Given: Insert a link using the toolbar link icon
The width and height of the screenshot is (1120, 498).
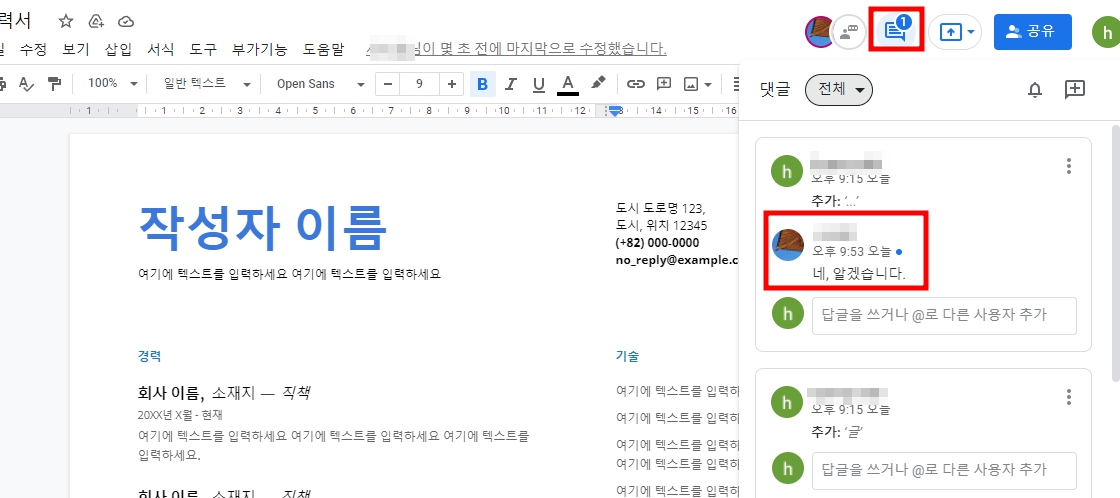Looking at the screenshot, I should 635,84.
